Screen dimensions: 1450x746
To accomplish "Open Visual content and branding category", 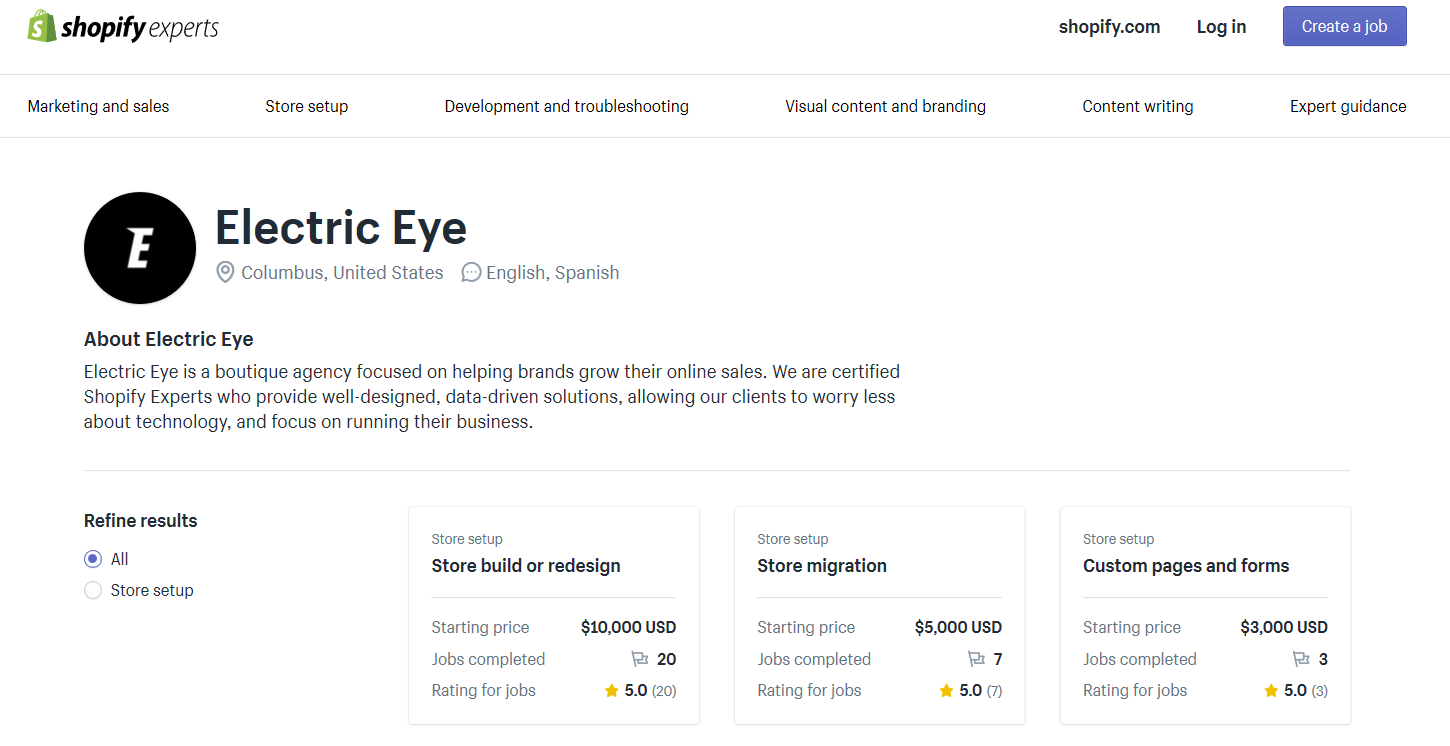I will tap(885, 106).
